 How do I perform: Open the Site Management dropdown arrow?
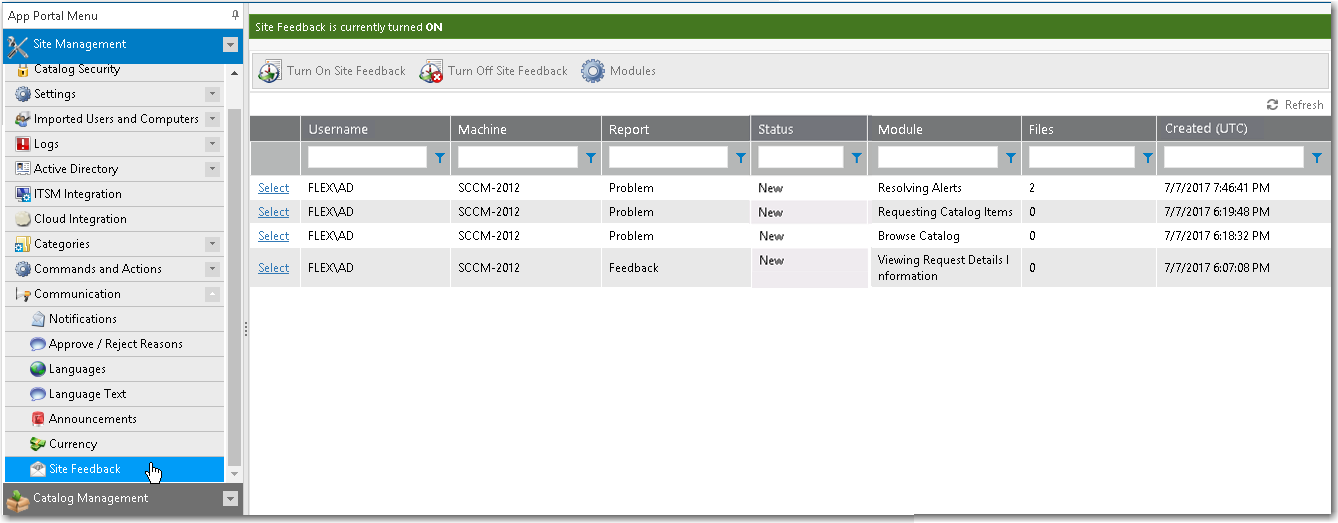(230, 44)
